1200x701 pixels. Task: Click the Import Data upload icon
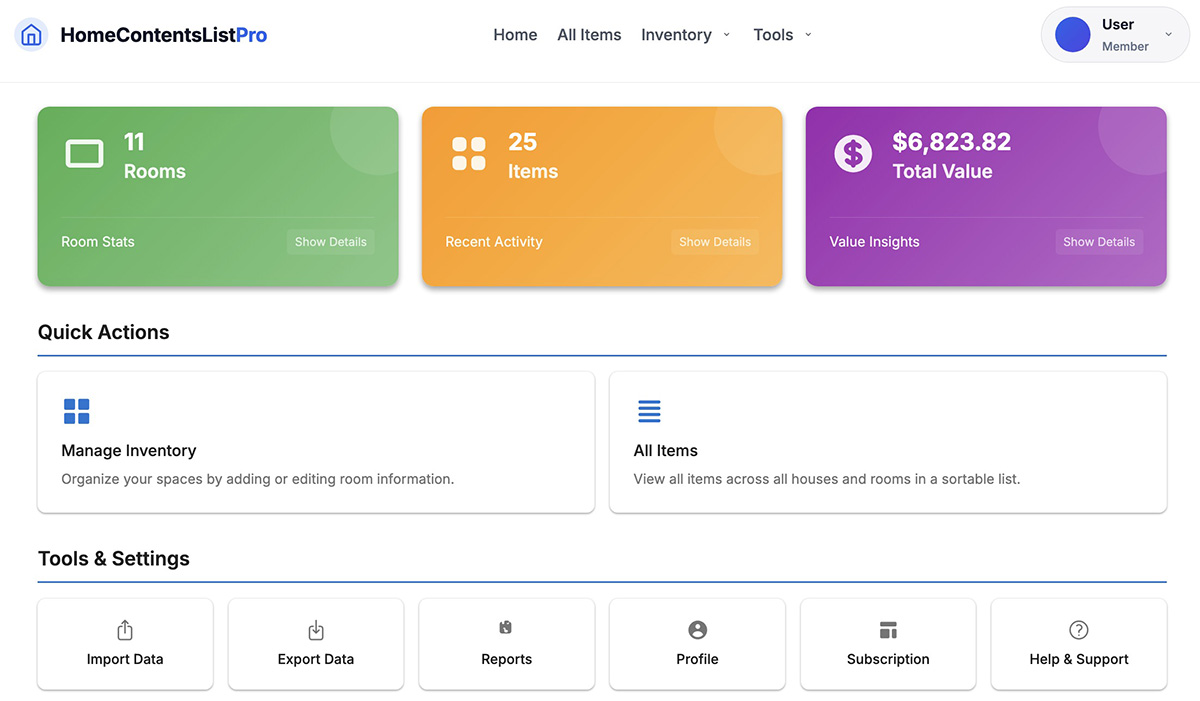(124, 630)
